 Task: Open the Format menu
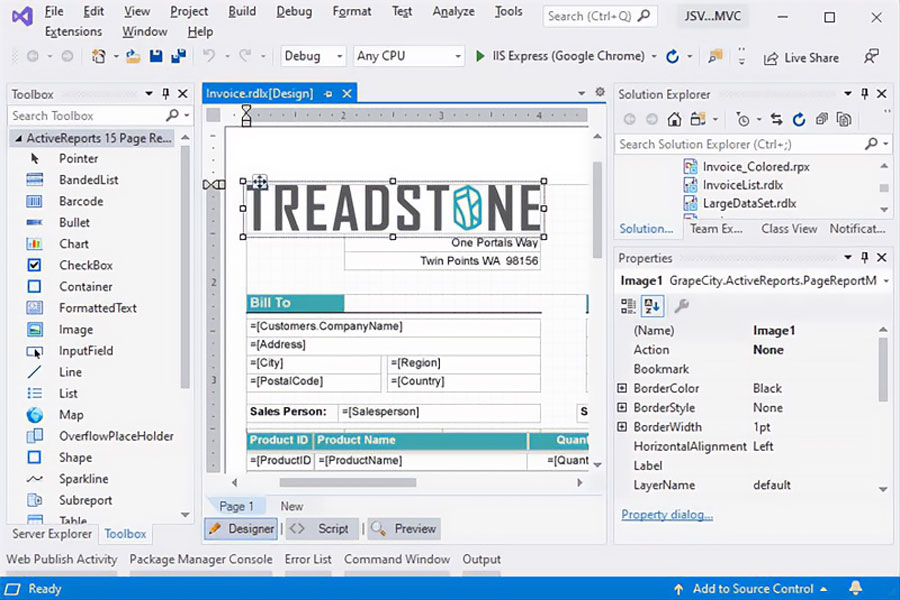pyautogui.click(x=351, y=11)
